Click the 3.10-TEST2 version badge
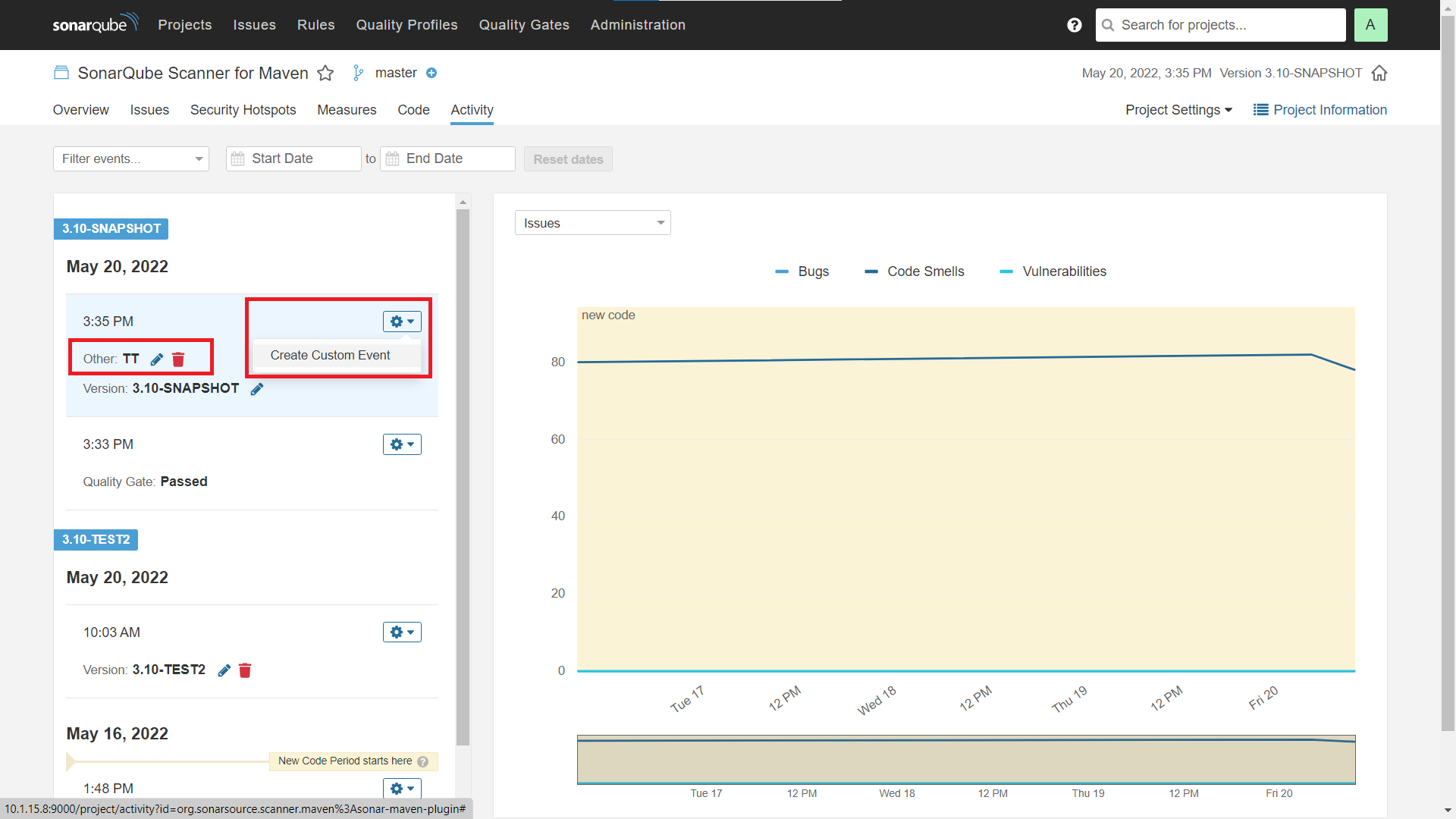This screenshot has height=819, width=1456. tap(96, 540)
